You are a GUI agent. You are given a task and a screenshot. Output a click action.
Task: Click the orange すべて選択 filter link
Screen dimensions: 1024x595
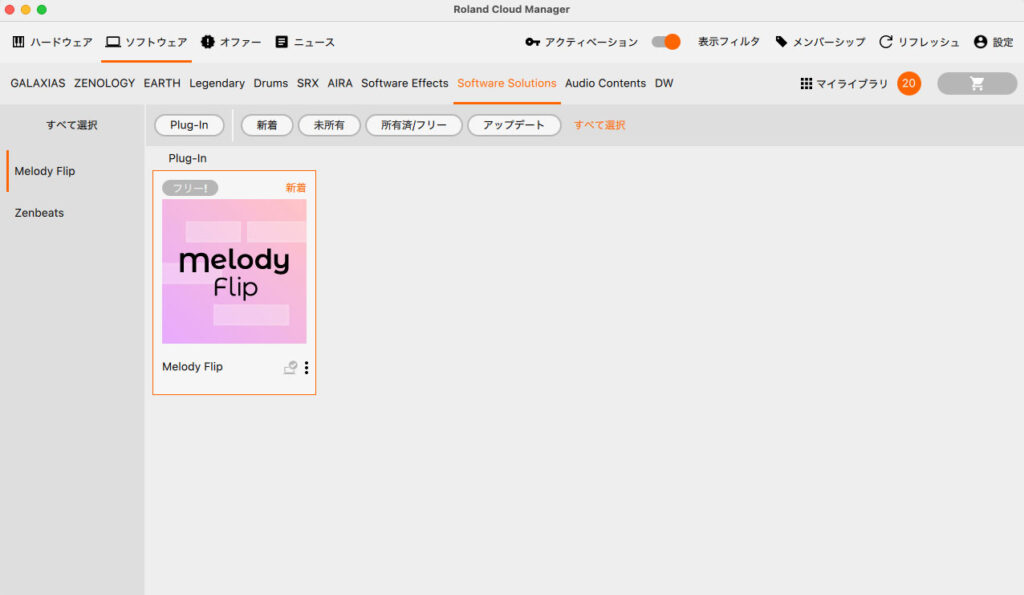click(600, 125)
